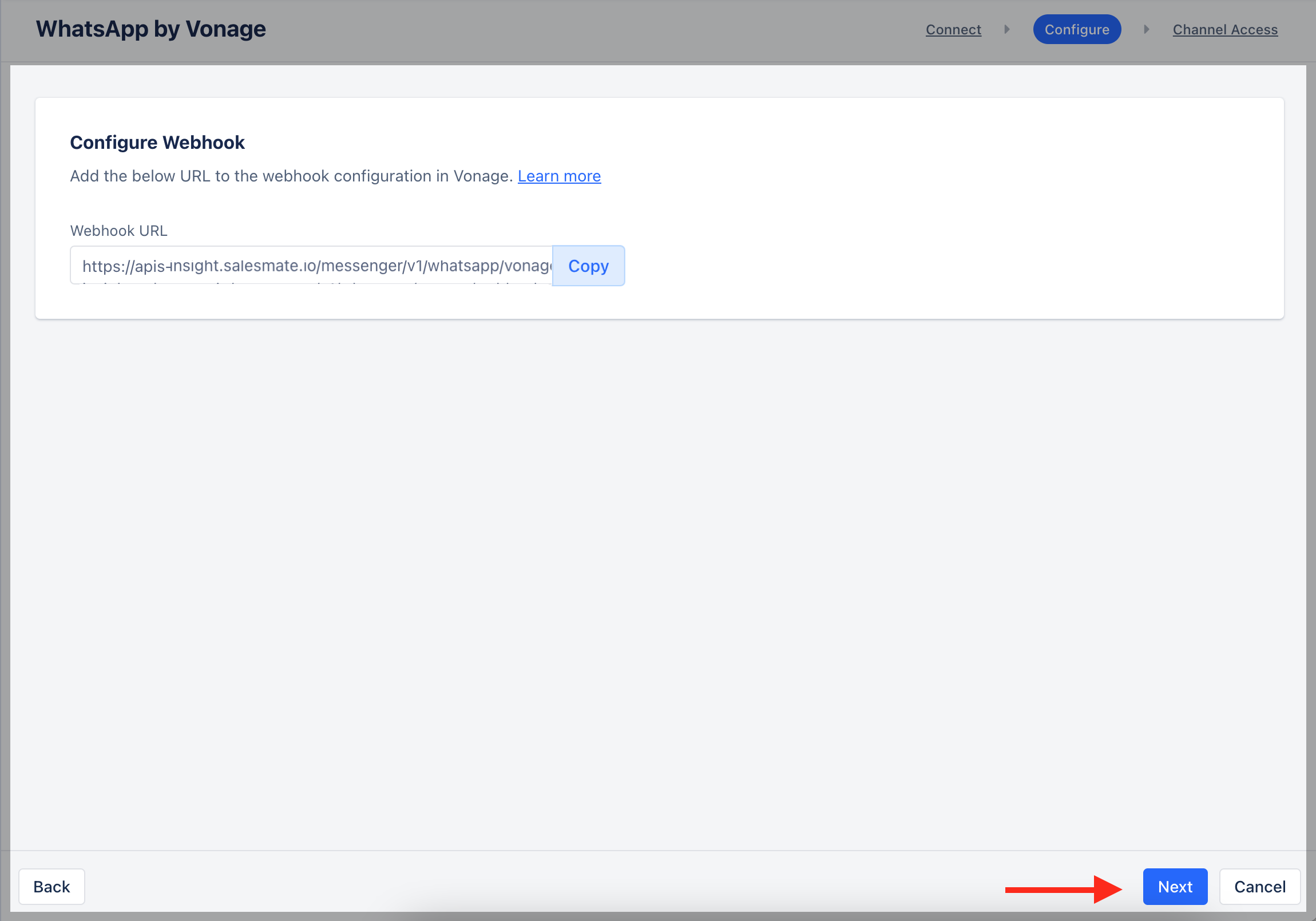Click arrow between Configure and Channel Access
The height and width of the screenshot is (921, 1316).
coord(1145,29)
